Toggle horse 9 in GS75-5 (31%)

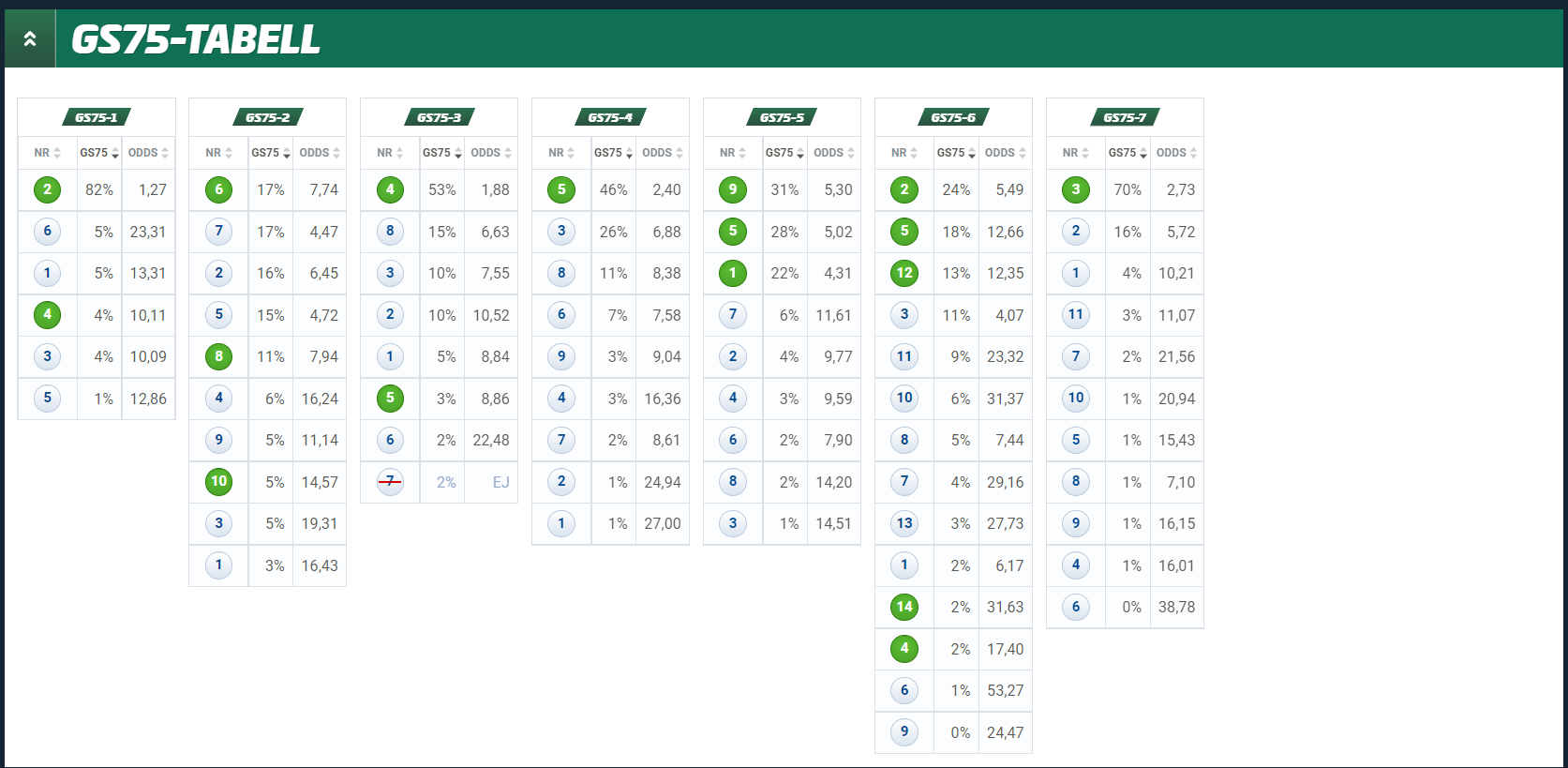[x=733, y=189]
